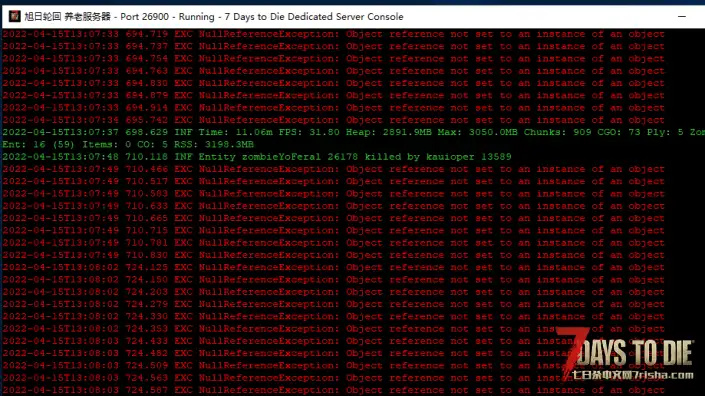Click the "Heap: 2891.9MB" stat
Viewport: 705px width, 396px height.
click(390, 132)
